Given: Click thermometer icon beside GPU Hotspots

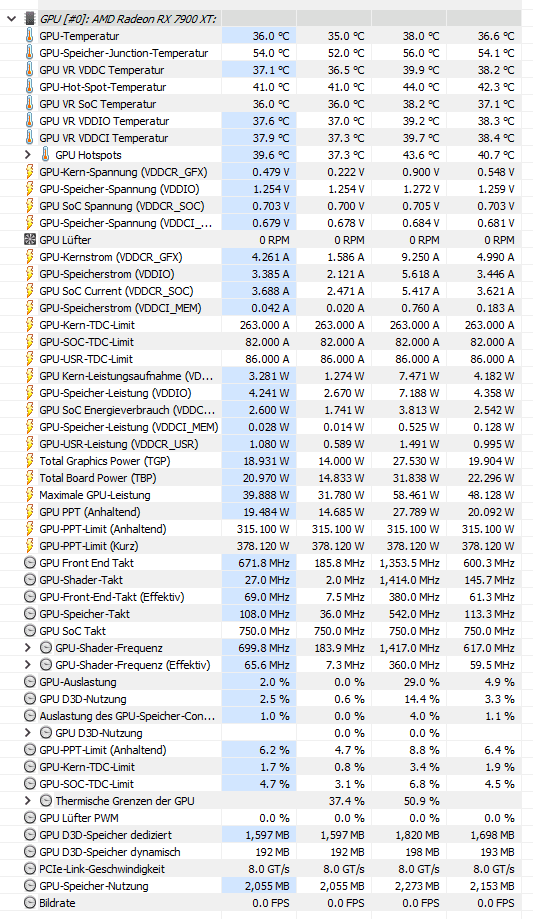Looking at the screenshot, I should pyautogui.click(x=46, y=155).
